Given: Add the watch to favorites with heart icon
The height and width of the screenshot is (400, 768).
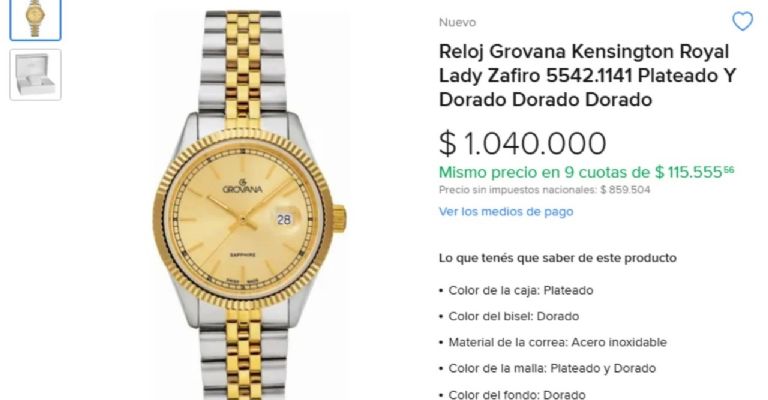Looking at the screenshot, I should click(x=743, y=21).
